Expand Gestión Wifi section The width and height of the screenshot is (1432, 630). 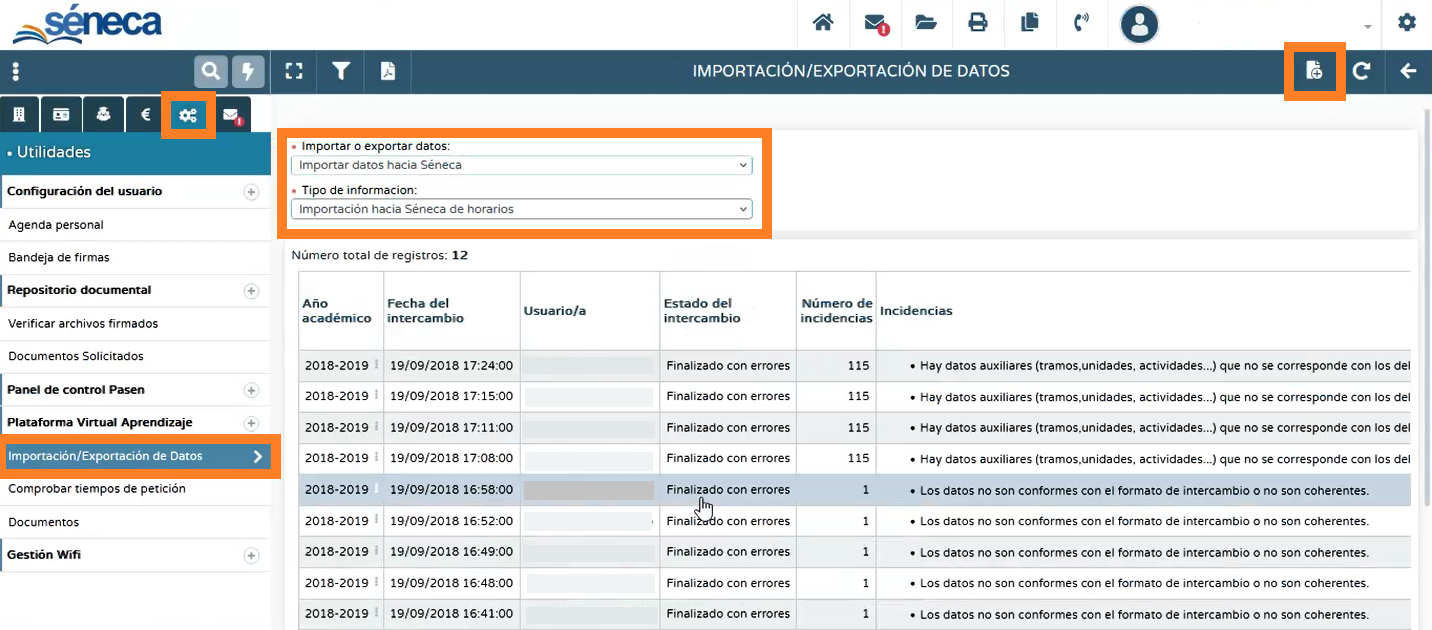coord(251,555)
